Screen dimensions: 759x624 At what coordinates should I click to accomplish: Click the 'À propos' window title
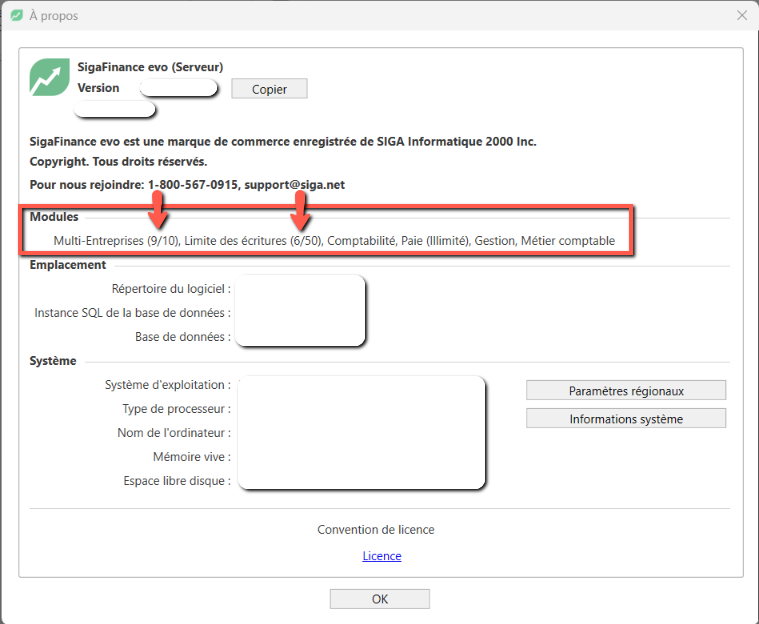54,15
